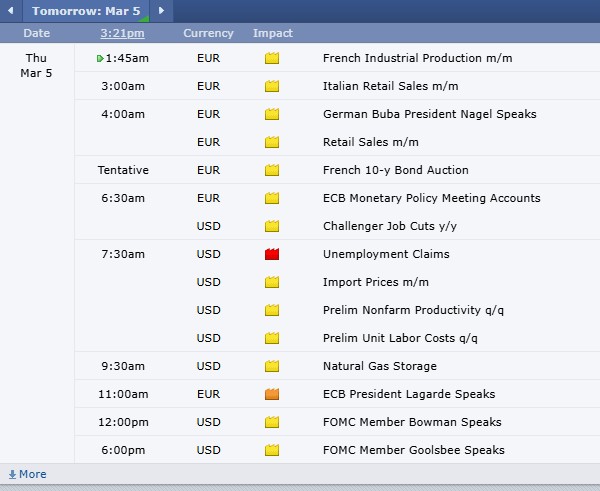Screen dimensions: 600x491
Task: Open Prelim Nonfarm Productivity q/q event
Action: [413, 310]
